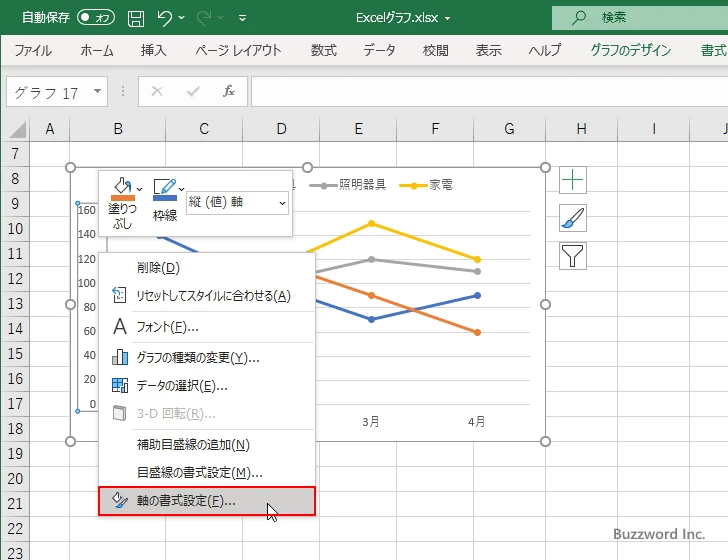This screenshot has width=728, height=560.
Task: Choose グラフの種類の変更(Y)... in the context menu
Action: pyautogui.click(x=207, y=358)
